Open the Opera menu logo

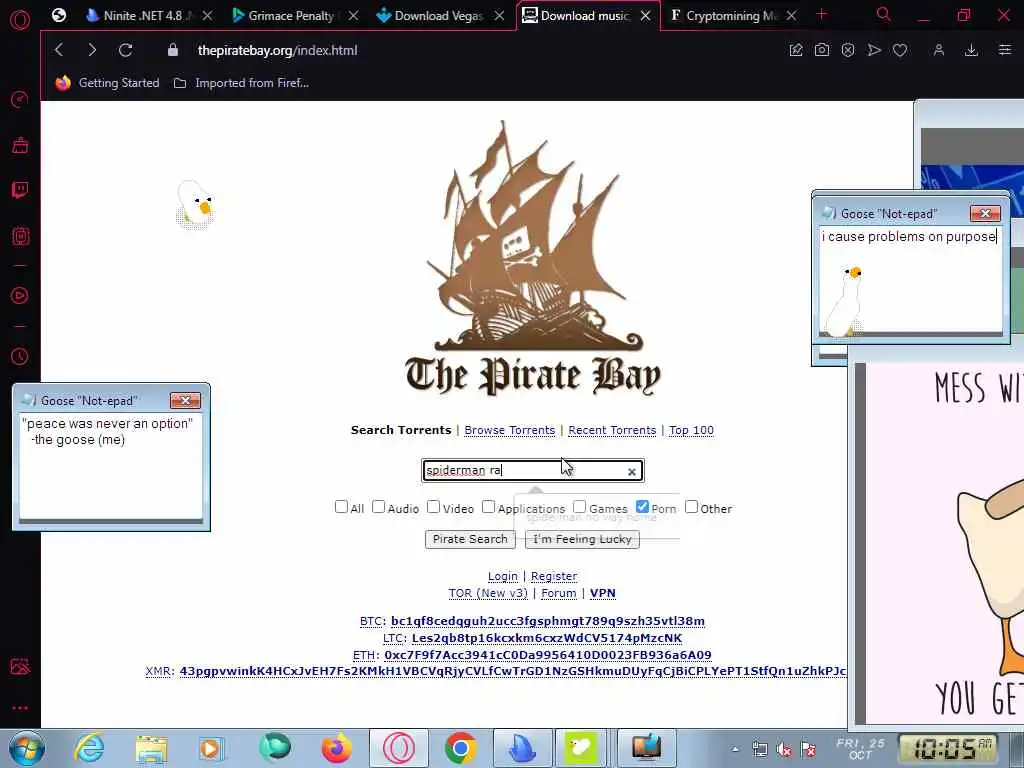(x=20, y=20)
